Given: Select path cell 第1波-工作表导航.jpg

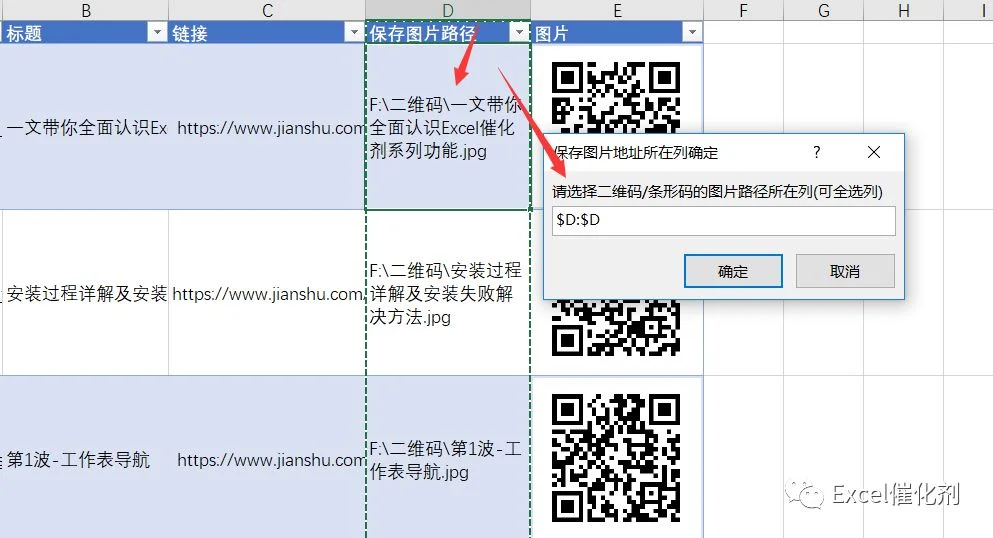Looking at the screenshot, I should 448,459.
